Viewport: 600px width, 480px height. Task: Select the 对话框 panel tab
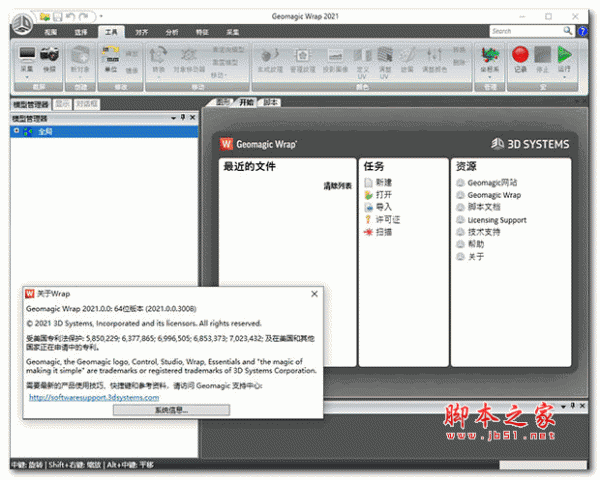87,104
